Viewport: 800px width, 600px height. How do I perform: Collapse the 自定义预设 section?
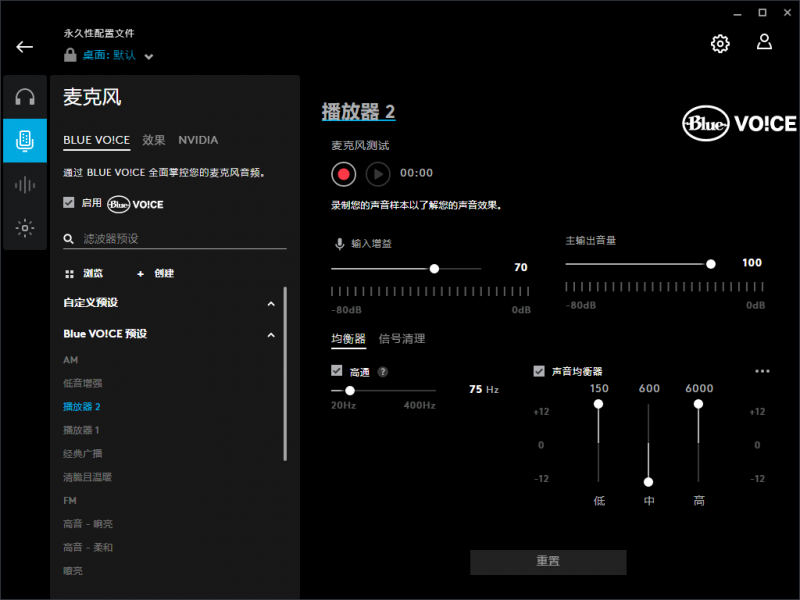[271, 303]
